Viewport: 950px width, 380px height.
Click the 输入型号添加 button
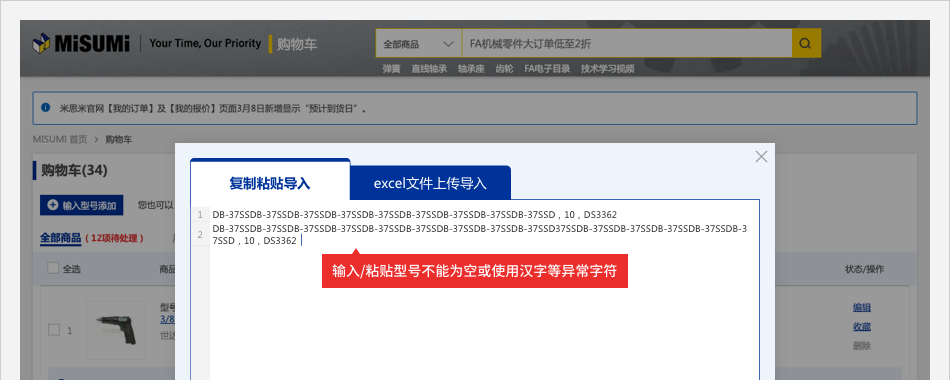82,205
